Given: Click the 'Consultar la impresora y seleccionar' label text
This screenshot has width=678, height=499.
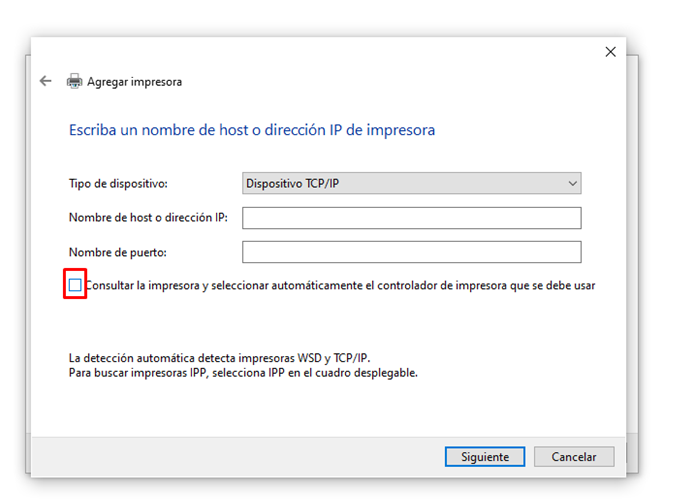Looking at the screenshot, I should [340, 286].
